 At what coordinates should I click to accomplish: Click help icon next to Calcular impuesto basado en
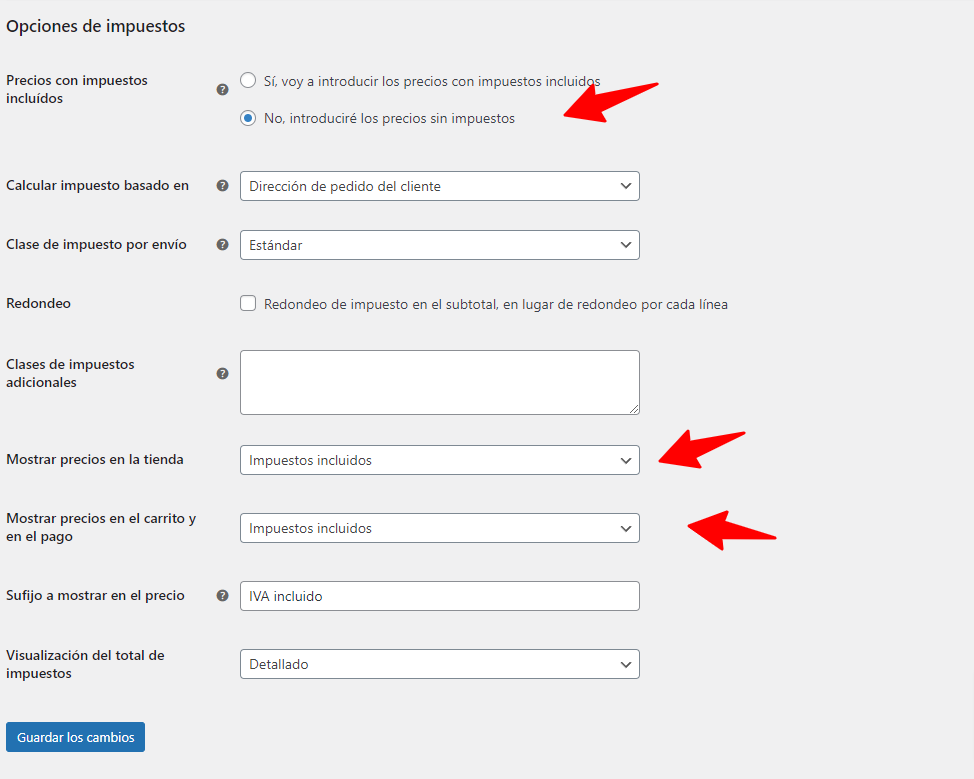click(222, 185)
